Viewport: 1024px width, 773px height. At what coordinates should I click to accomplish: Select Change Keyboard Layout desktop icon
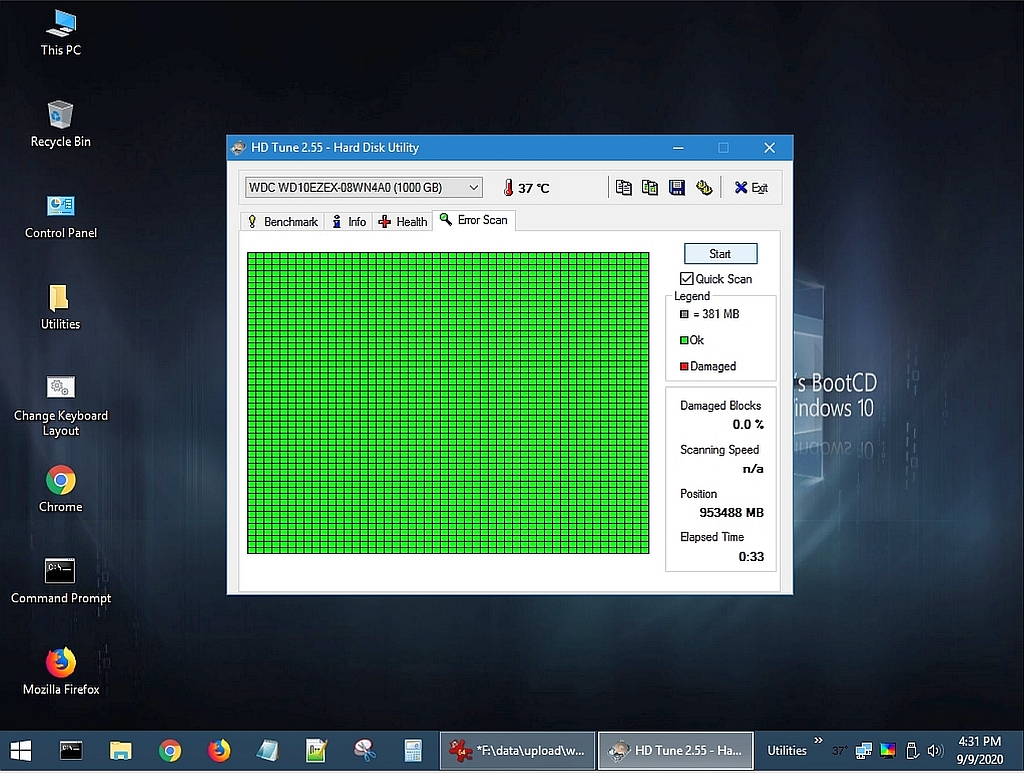(60, 405)
